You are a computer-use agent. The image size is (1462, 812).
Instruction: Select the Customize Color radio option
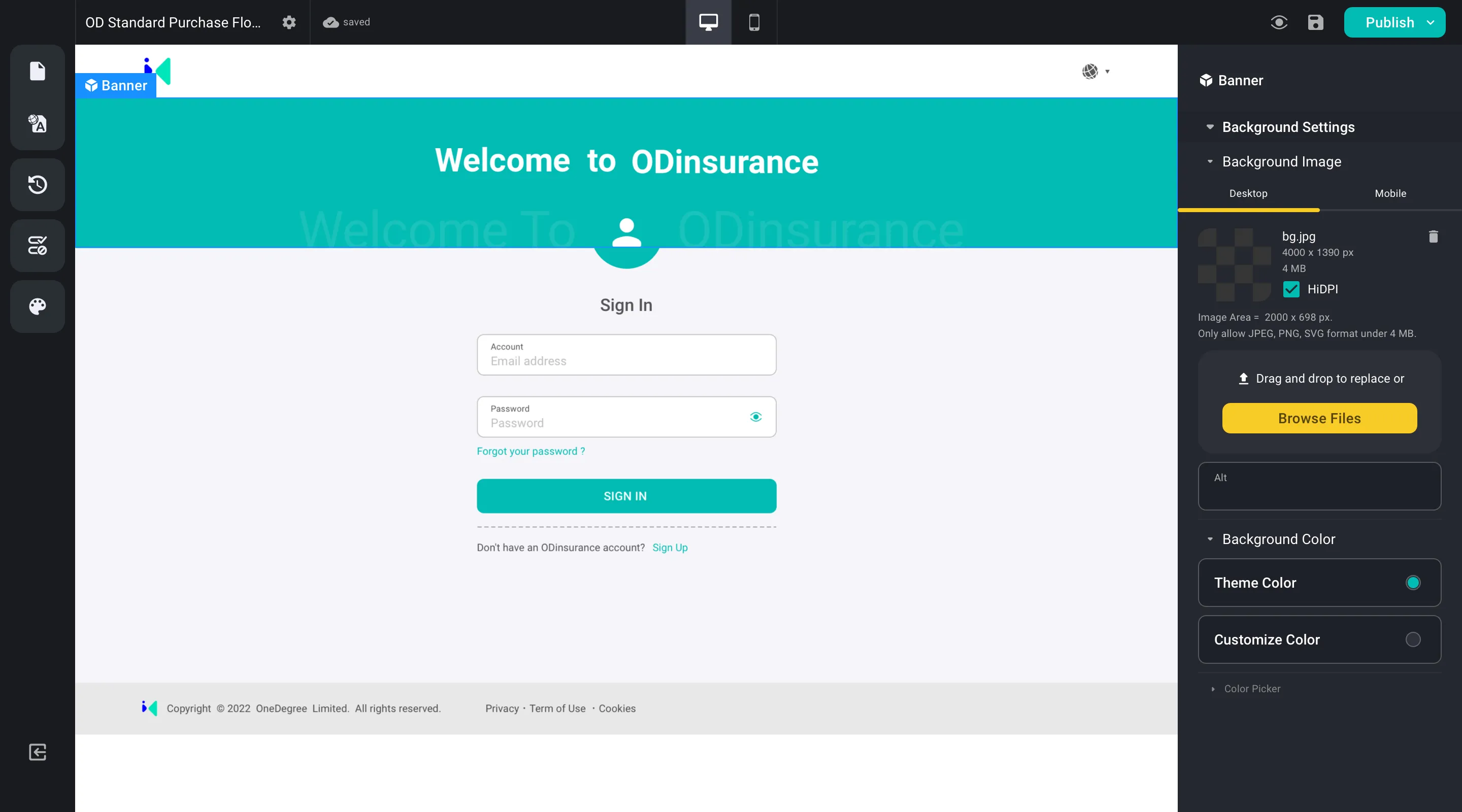click(1413, 639)
